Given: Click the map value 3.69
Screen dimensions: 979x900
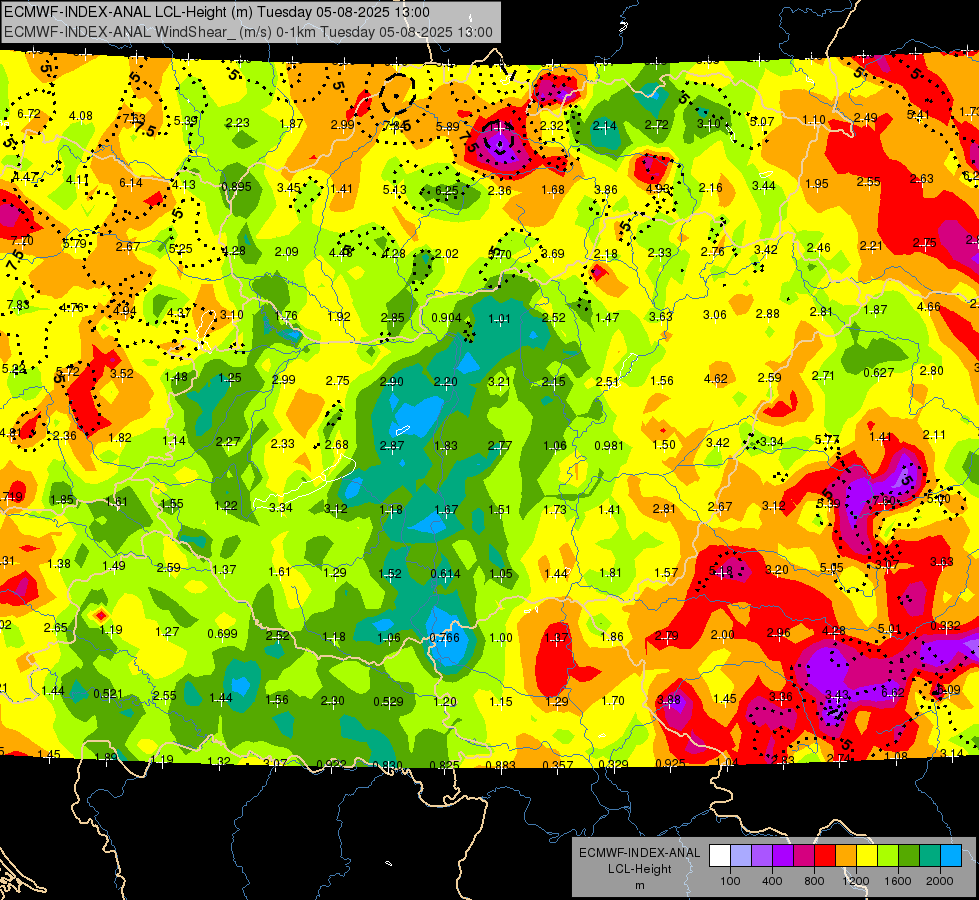Looking at the screenshot, I should click(553, 254).
